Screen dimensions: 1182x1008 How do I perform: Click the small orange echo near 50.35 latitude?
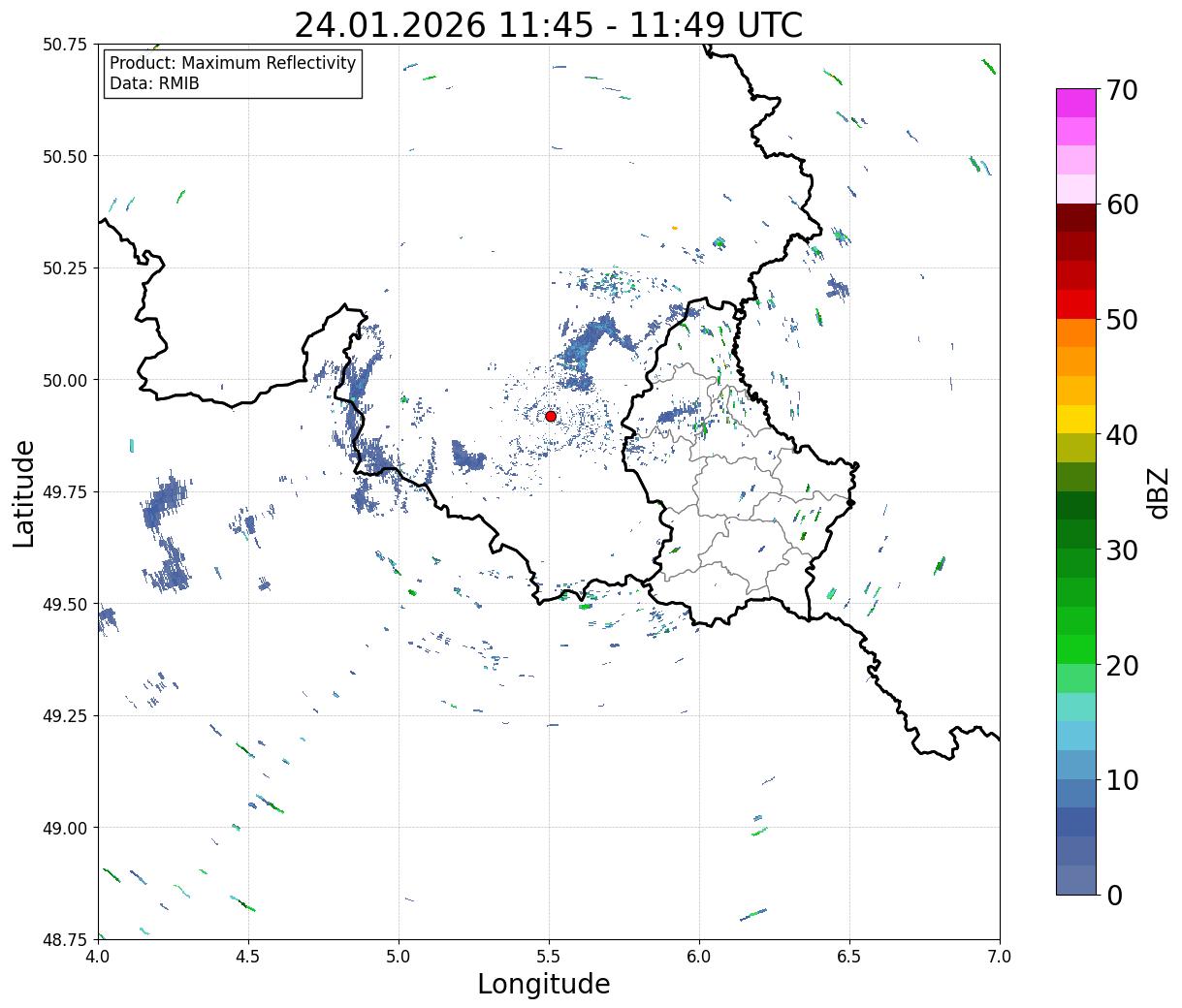pyautogui.click(x=674, y=228)
